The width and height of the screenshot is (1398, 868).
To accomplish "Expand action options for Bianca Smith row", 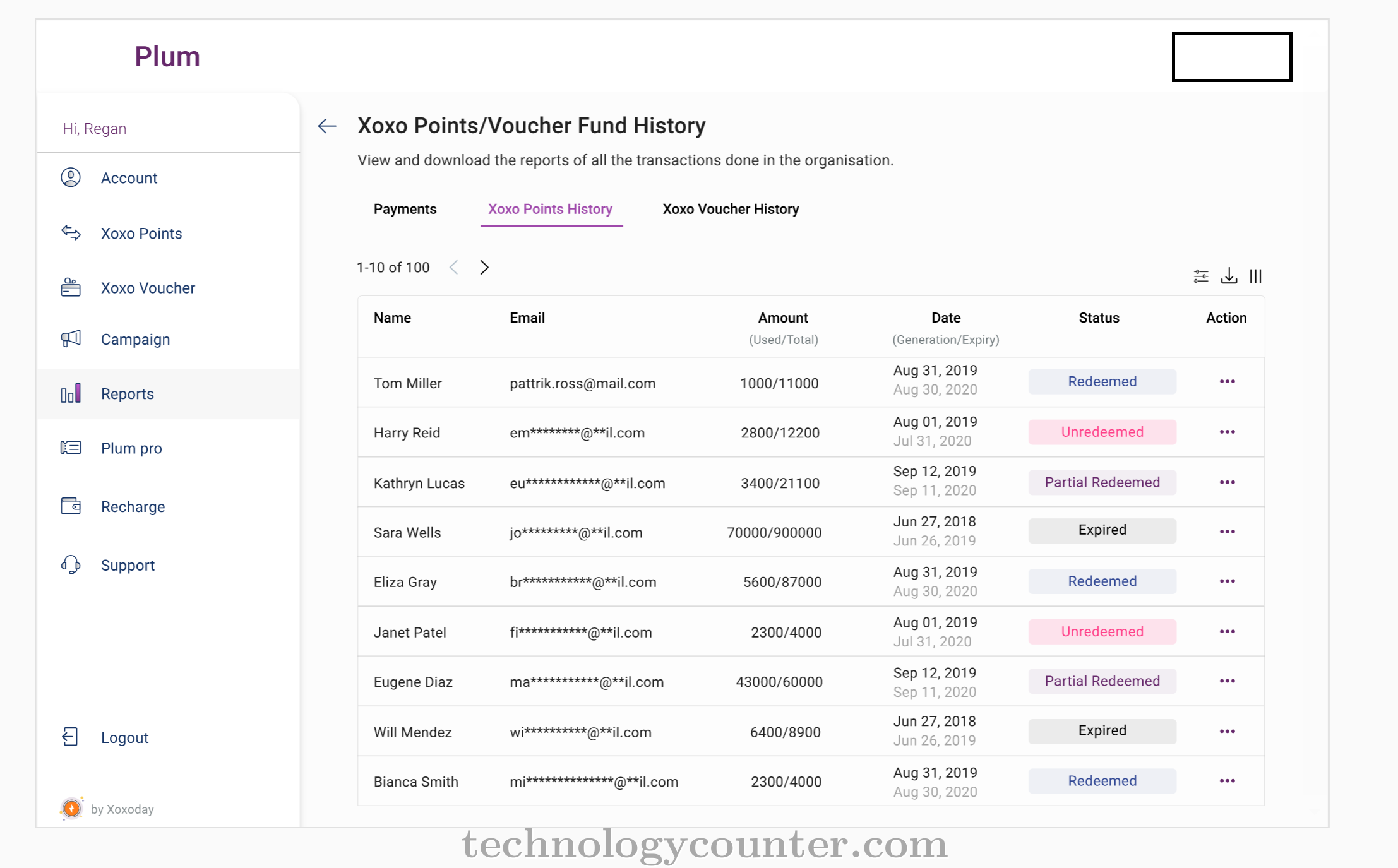I will (1227, 781).
